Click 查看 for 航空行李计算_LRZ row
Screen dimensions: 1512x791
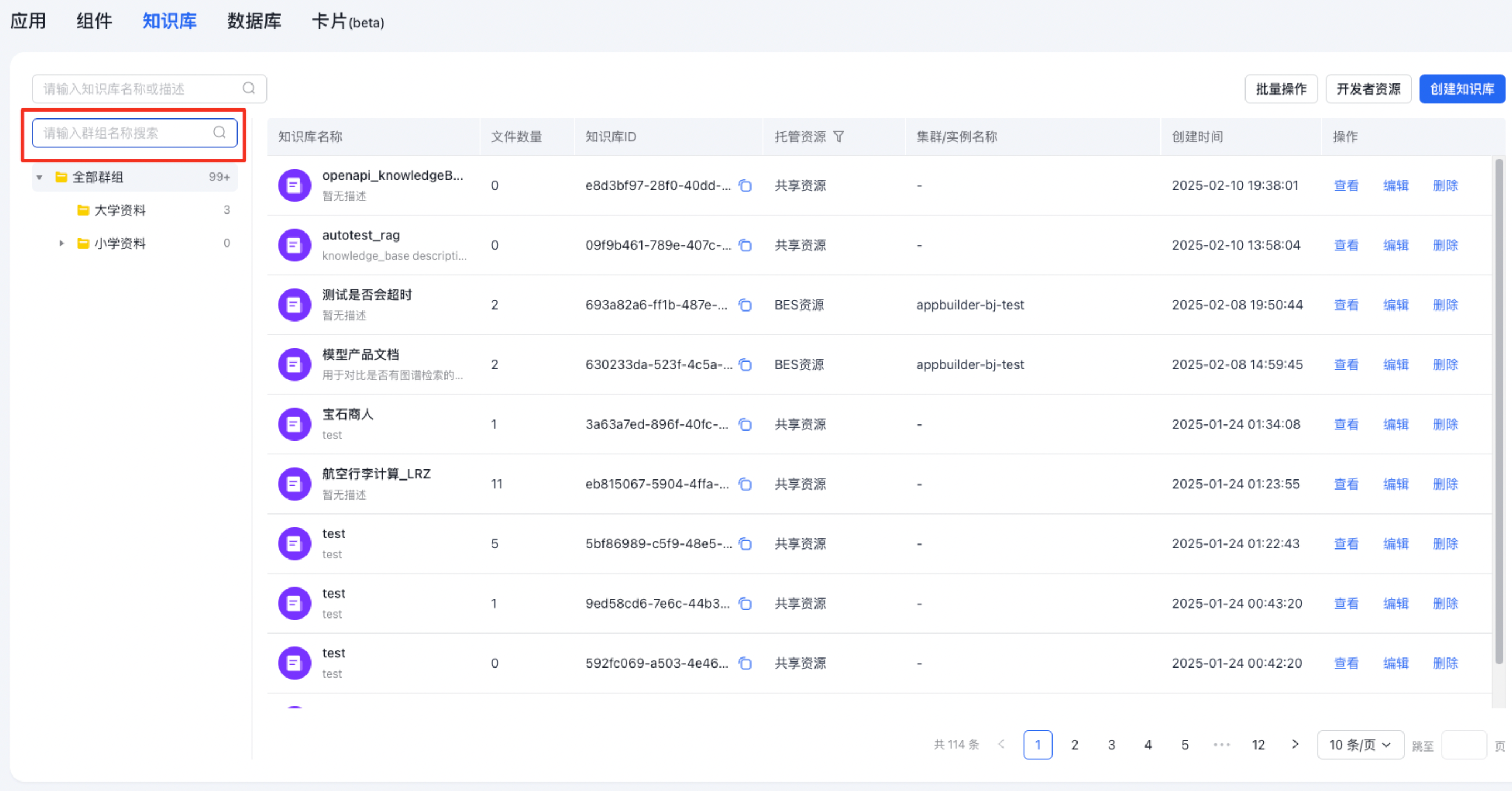tap(1346, 484)
